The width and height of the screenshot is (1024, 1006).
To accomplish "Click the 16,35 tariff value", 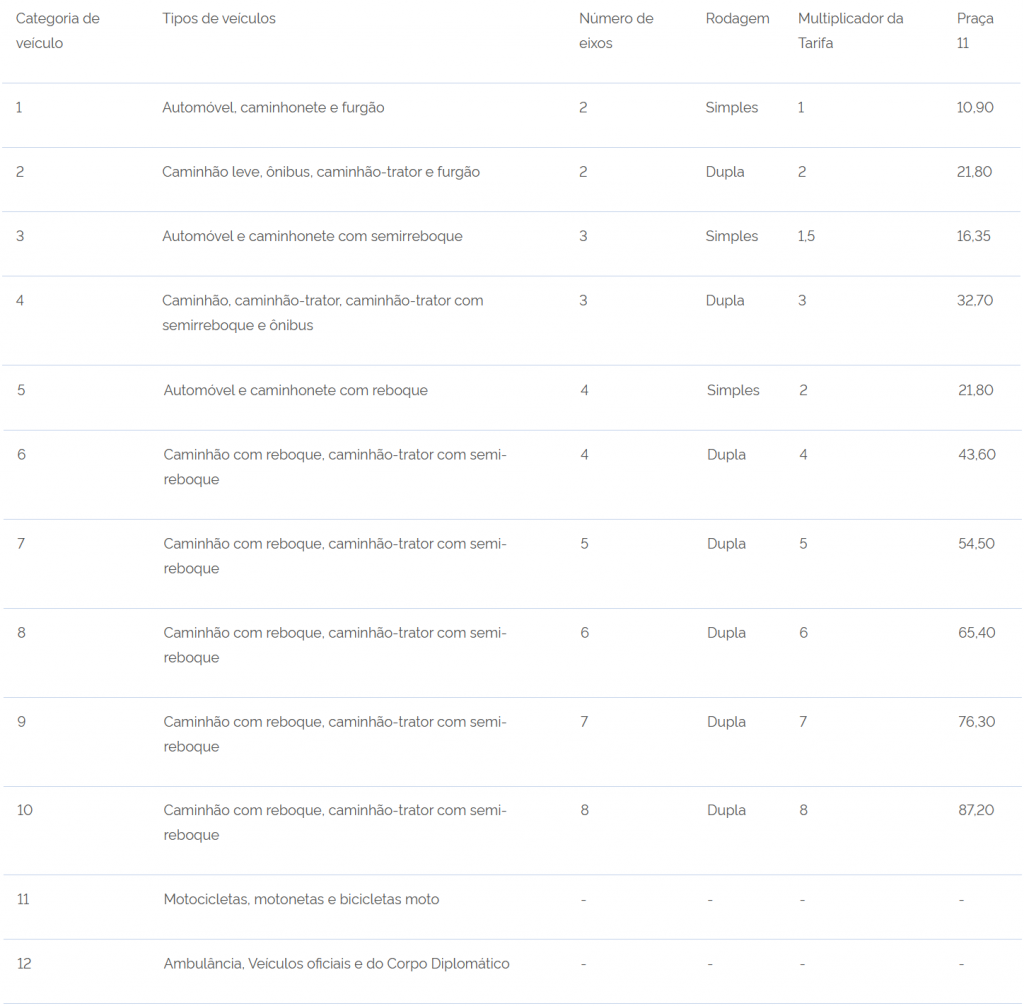I will coord(974,236).
